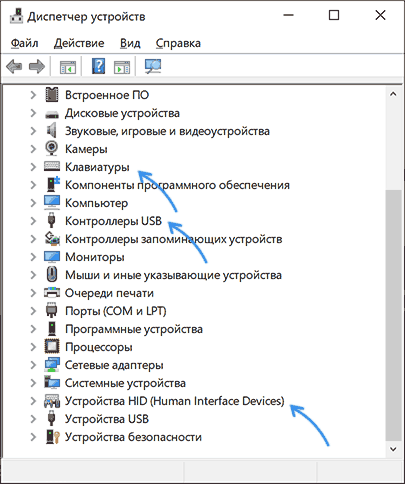Click the Контроллеры USB plug icon
405x484 pixels.
[51, 220]
